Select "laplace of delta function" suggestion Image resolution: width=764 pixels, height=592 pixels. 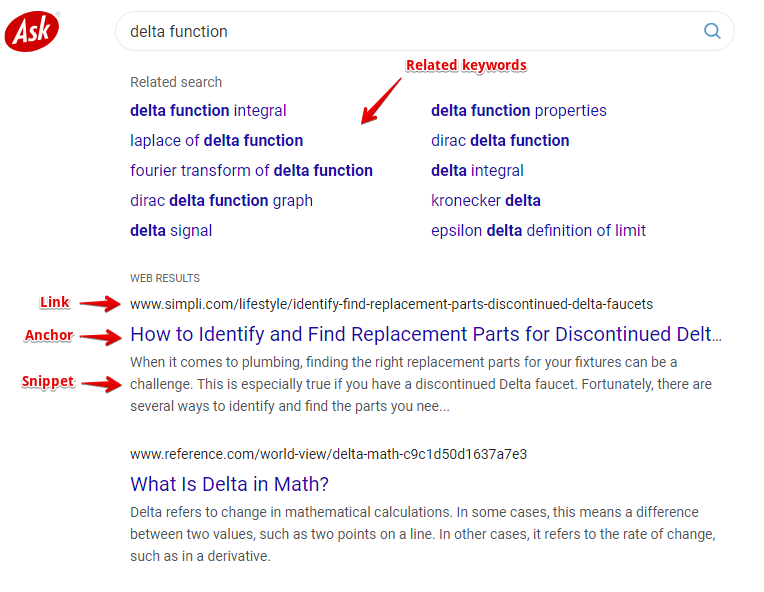tap(216, 140)
